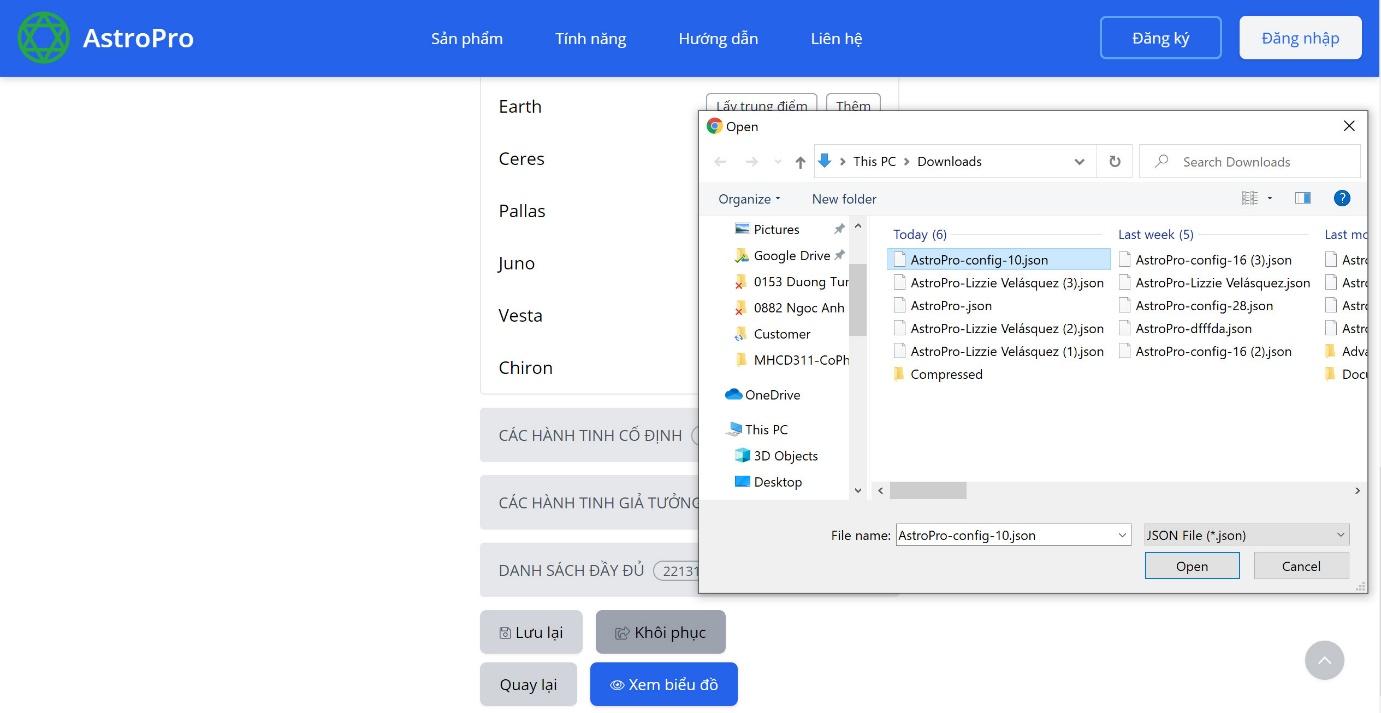Expand the Organize dropdown
Screen dimensions: 1381x713
[x=748, y=198]
